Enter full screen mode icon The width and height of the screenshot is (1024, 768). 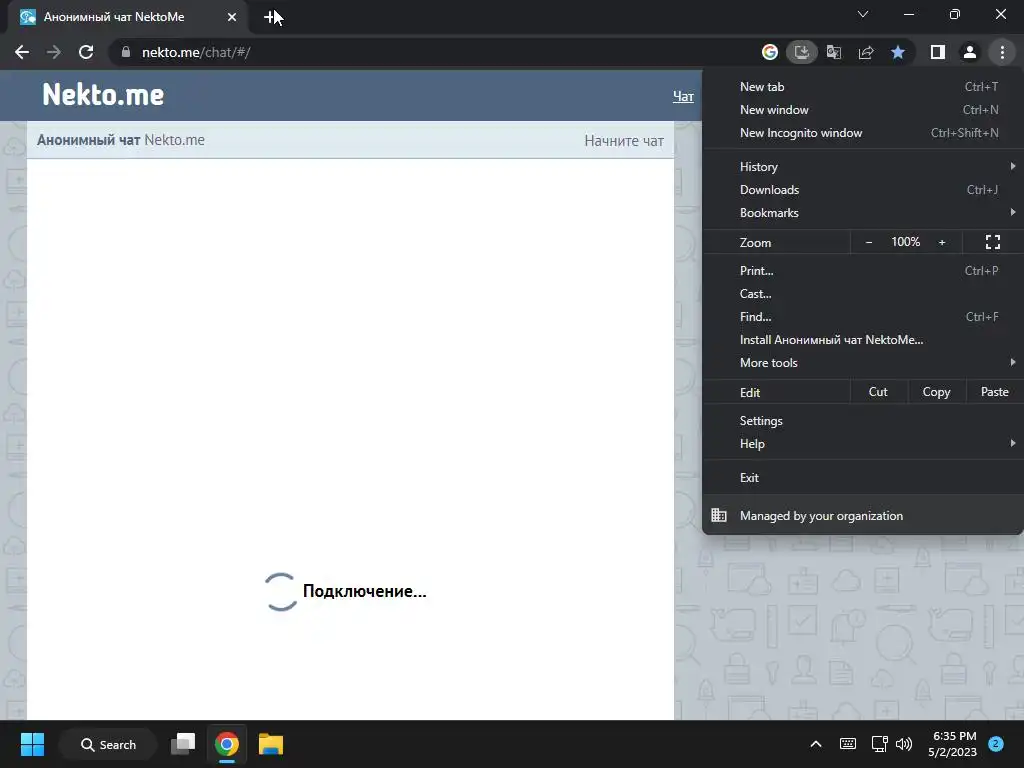[x=993, y=242]
